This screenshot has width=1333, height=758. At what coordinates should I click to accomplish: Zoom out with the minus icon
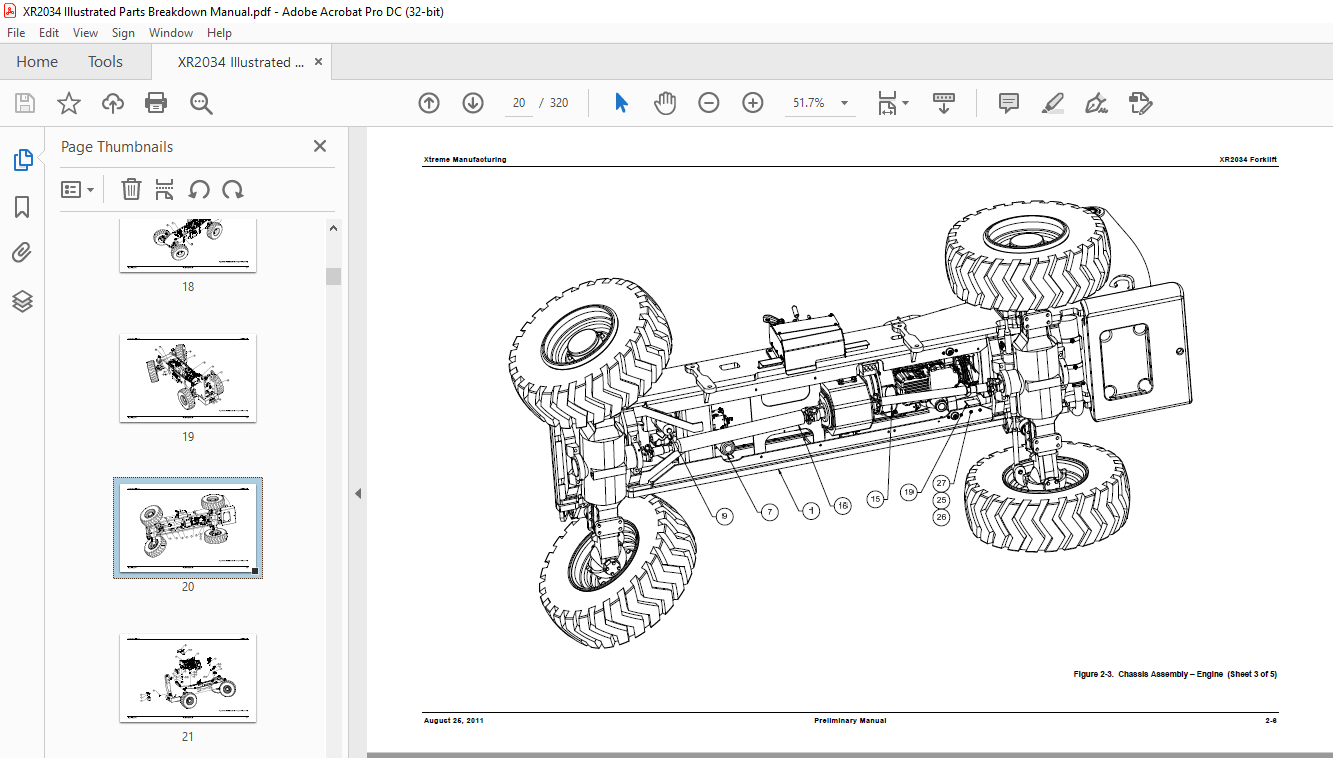pyautogui.click(x=709, y=103)
